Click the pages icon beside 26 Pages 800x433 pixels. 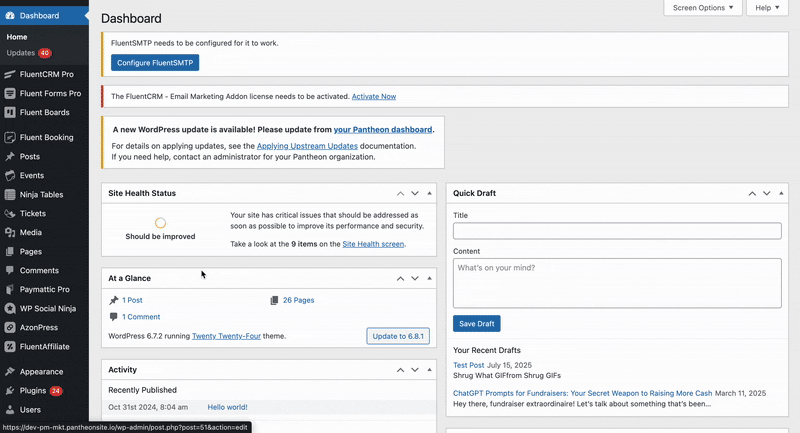274,300
